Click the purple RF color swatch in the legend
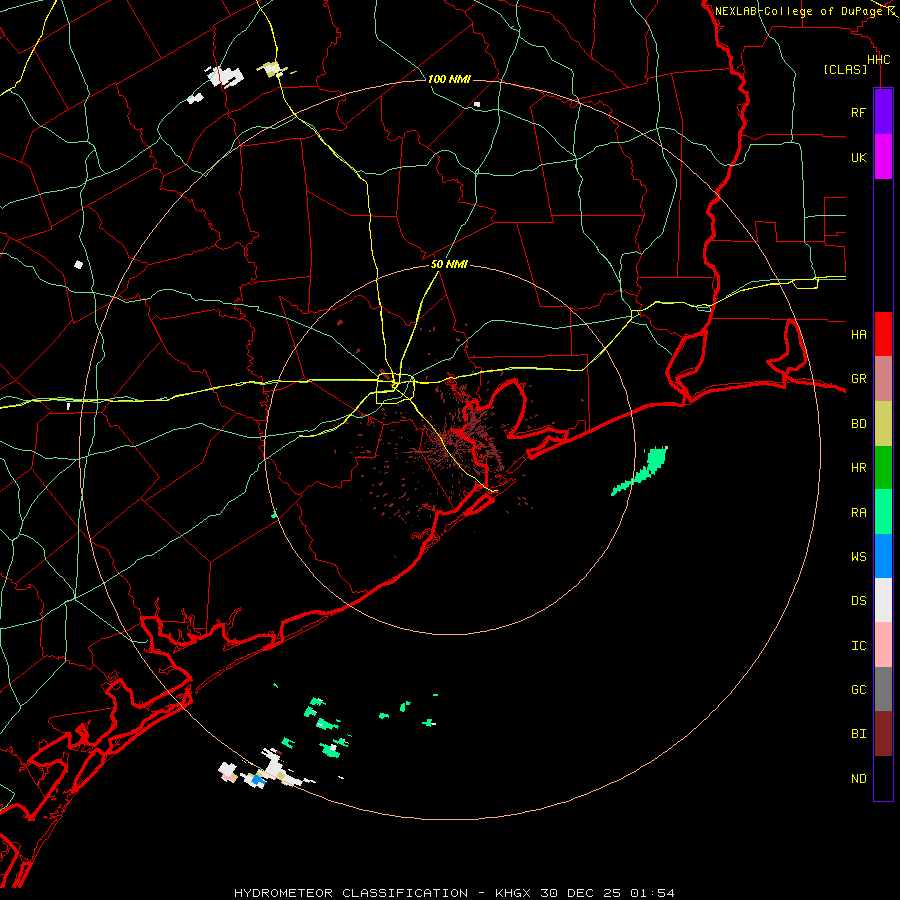This screenshot has height=900, width=900. click(883, 112)
